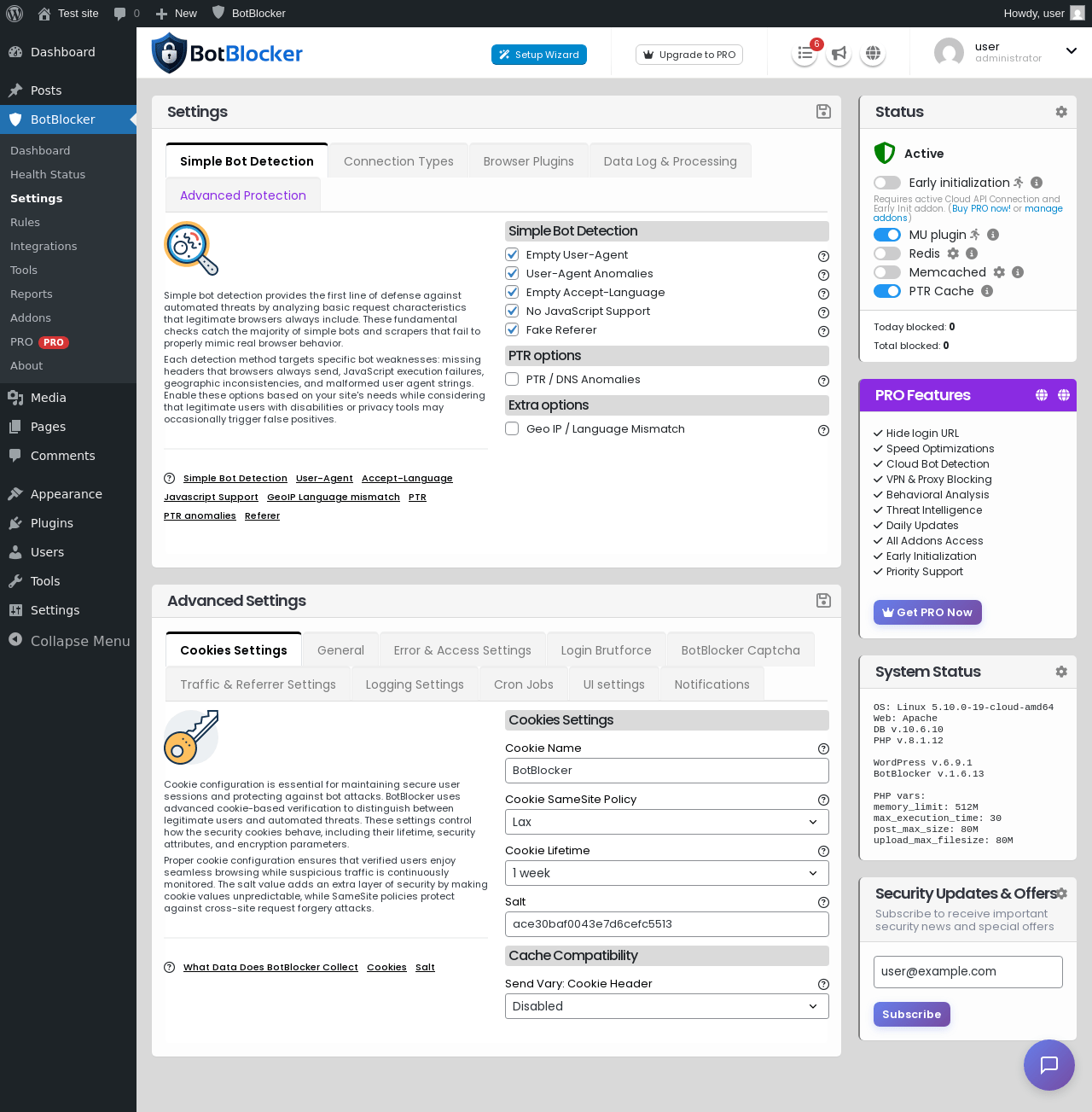Open help for Empty User-Agent option
This screenshot has width=1092, height=1112.
(x=823, y=256)
